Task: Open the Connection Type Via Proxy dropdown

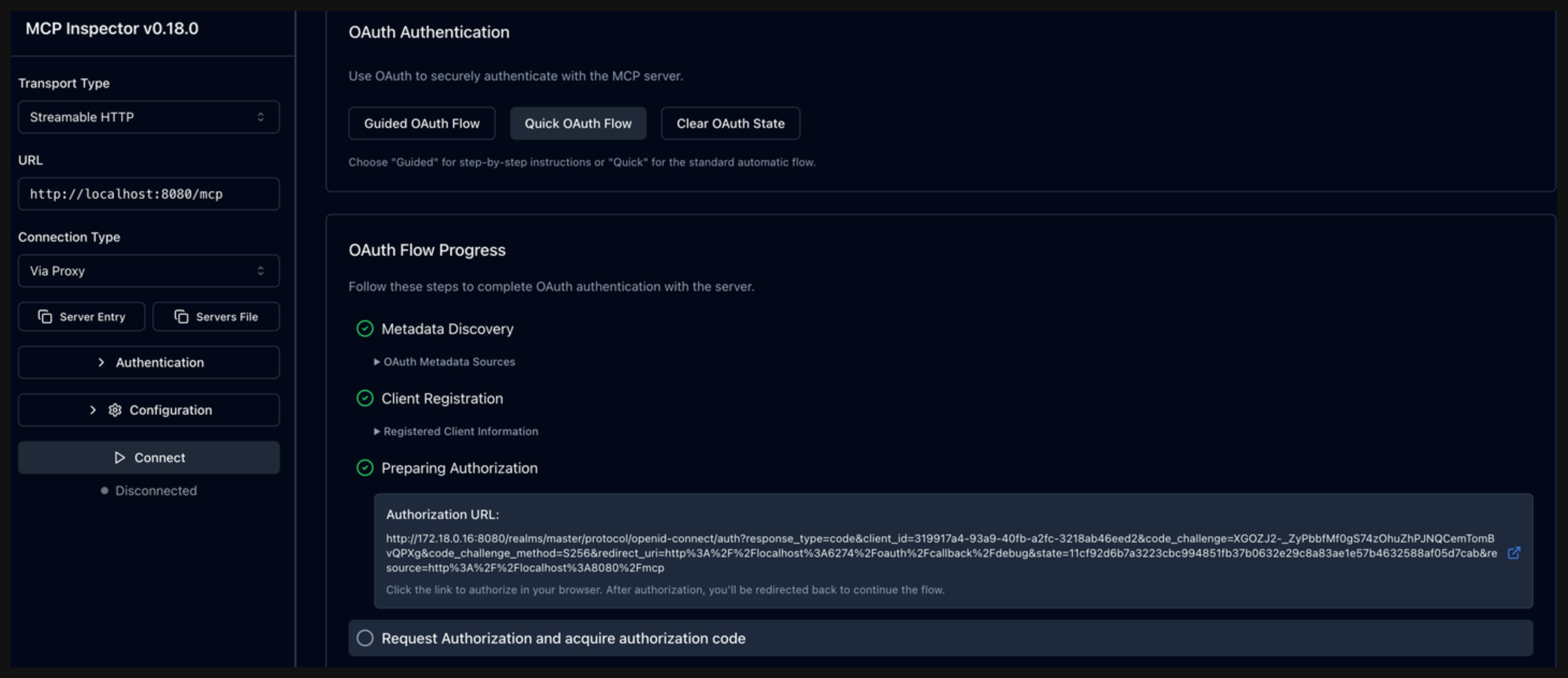Action: pos(149,271)
